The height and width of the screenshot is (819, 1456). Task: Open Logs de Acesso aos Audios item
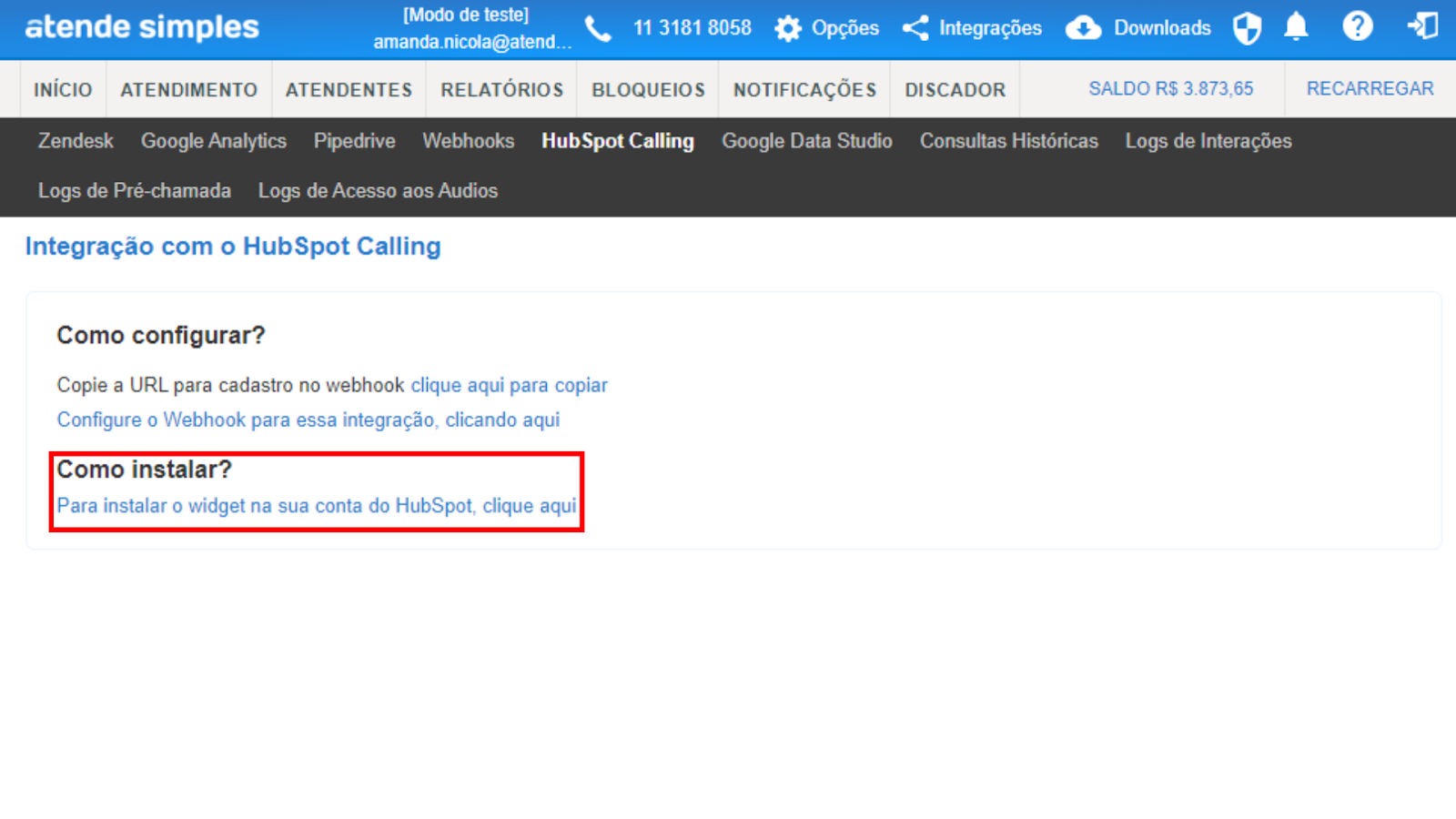tap(378, 191)
